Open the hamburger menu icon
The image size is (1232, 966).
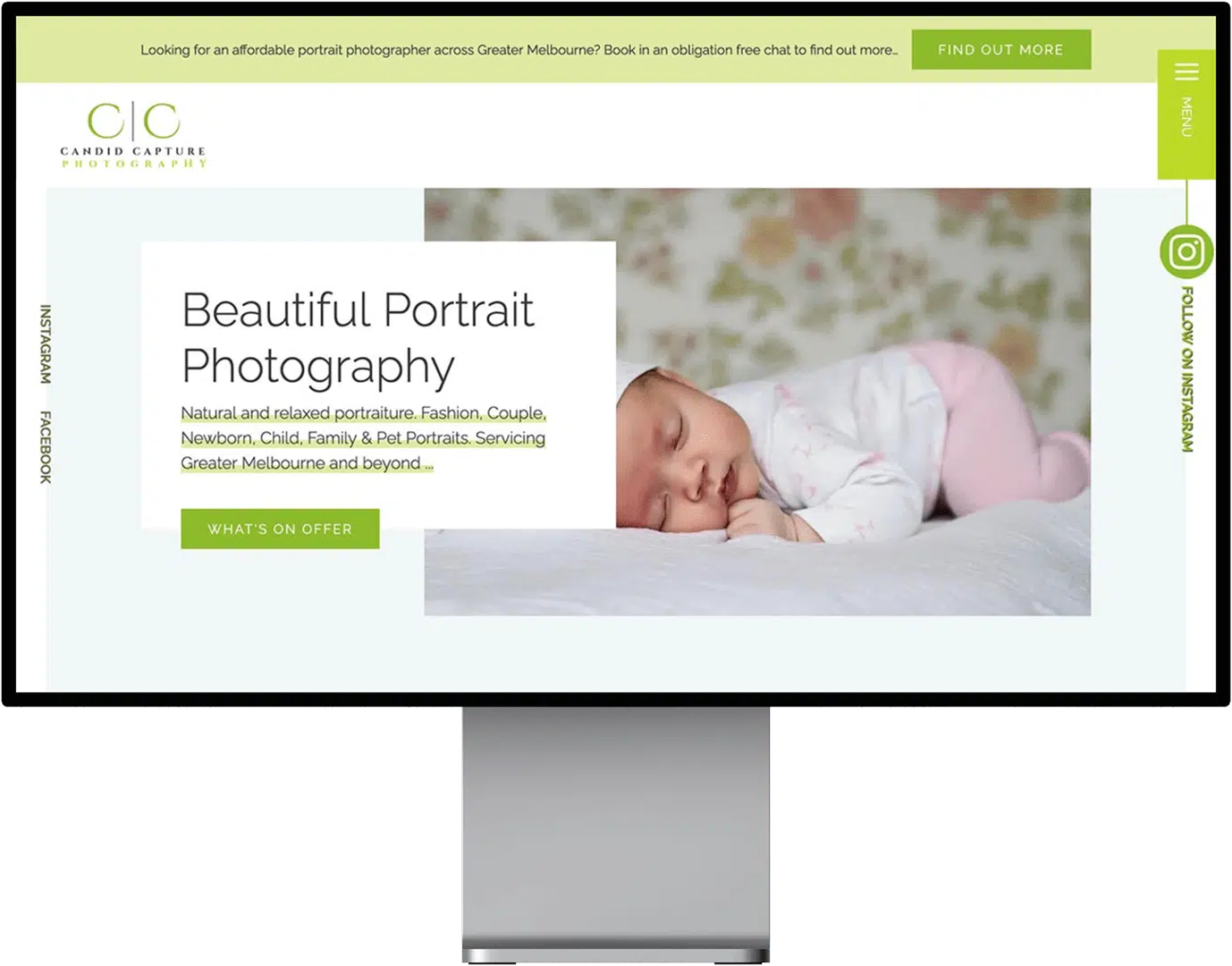[1186, 72]
